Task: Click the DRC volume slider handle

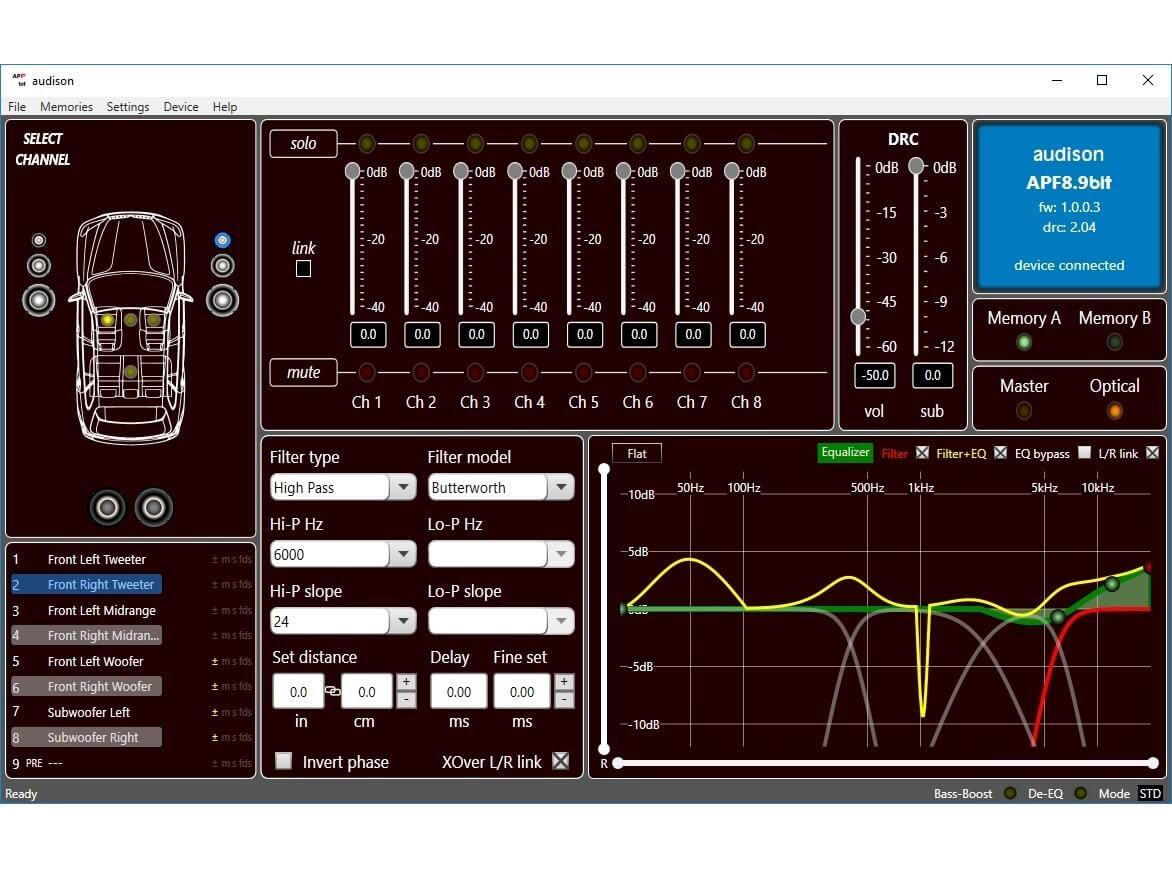Action: pos(858,317)
